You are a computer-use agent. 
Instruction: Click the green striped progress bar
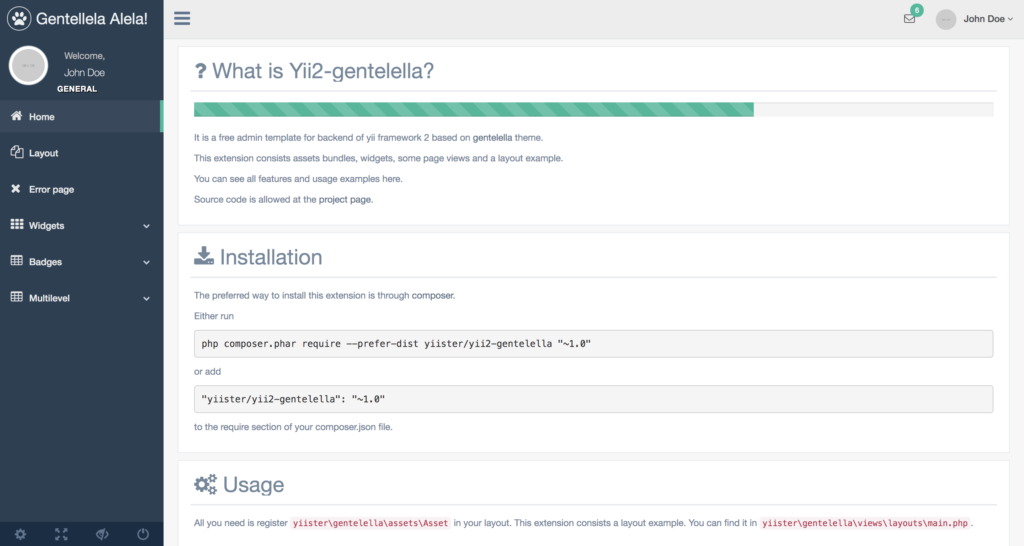click(473, 109)
